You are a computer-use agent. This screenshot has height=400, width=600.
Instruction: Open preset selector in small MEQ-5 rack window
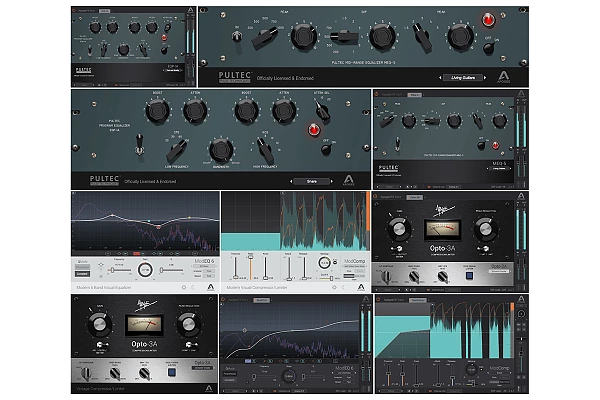499,168
